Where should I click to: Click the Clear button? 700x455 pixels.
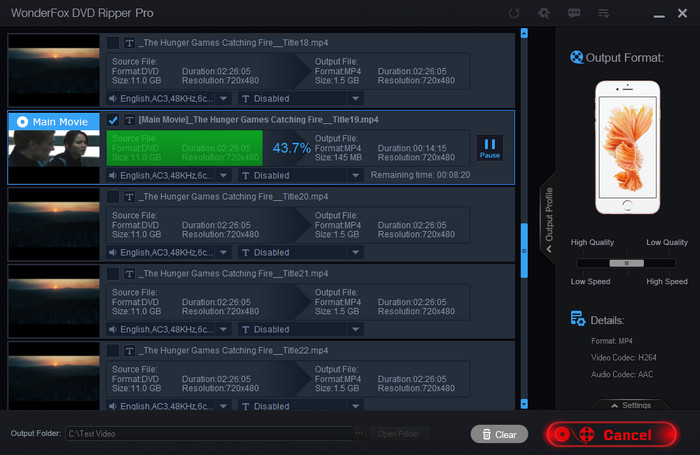[499, 434]
